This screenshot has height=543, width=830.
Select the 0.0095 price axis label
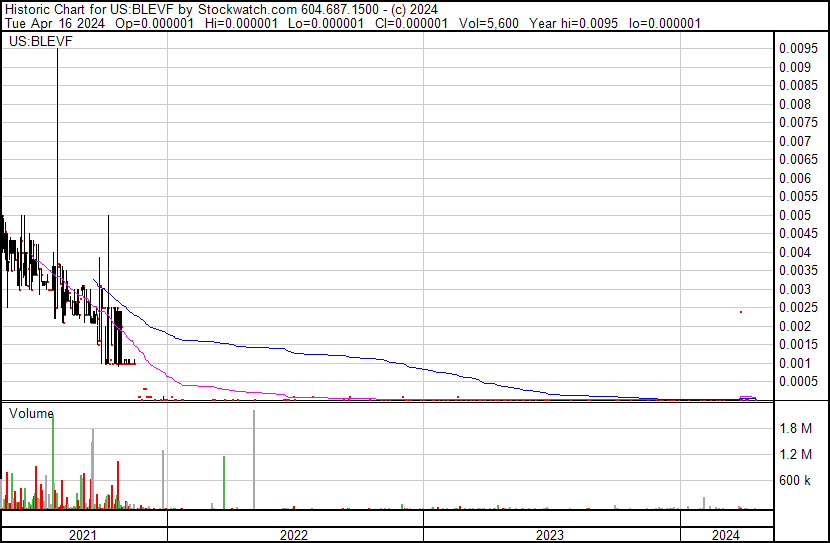798,49
